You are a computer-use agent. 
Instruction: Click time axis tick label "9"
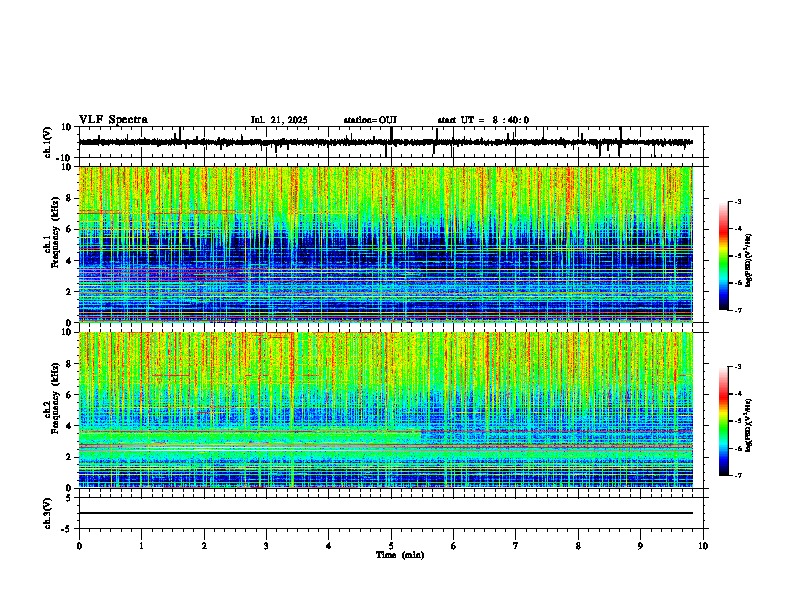click(x=640, y=546)
